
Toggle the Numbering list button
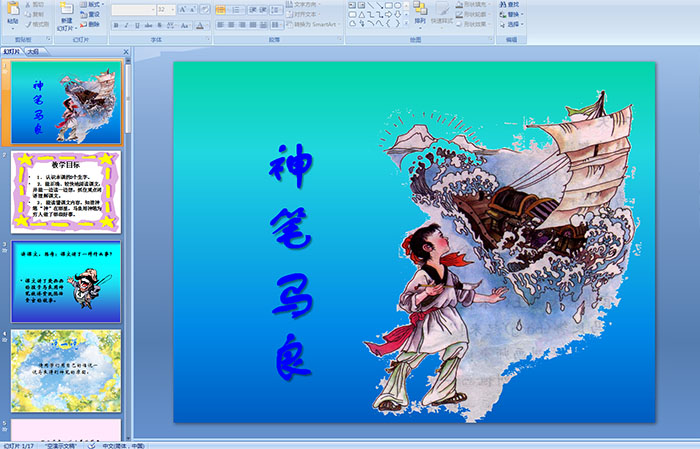click(237, 10)
